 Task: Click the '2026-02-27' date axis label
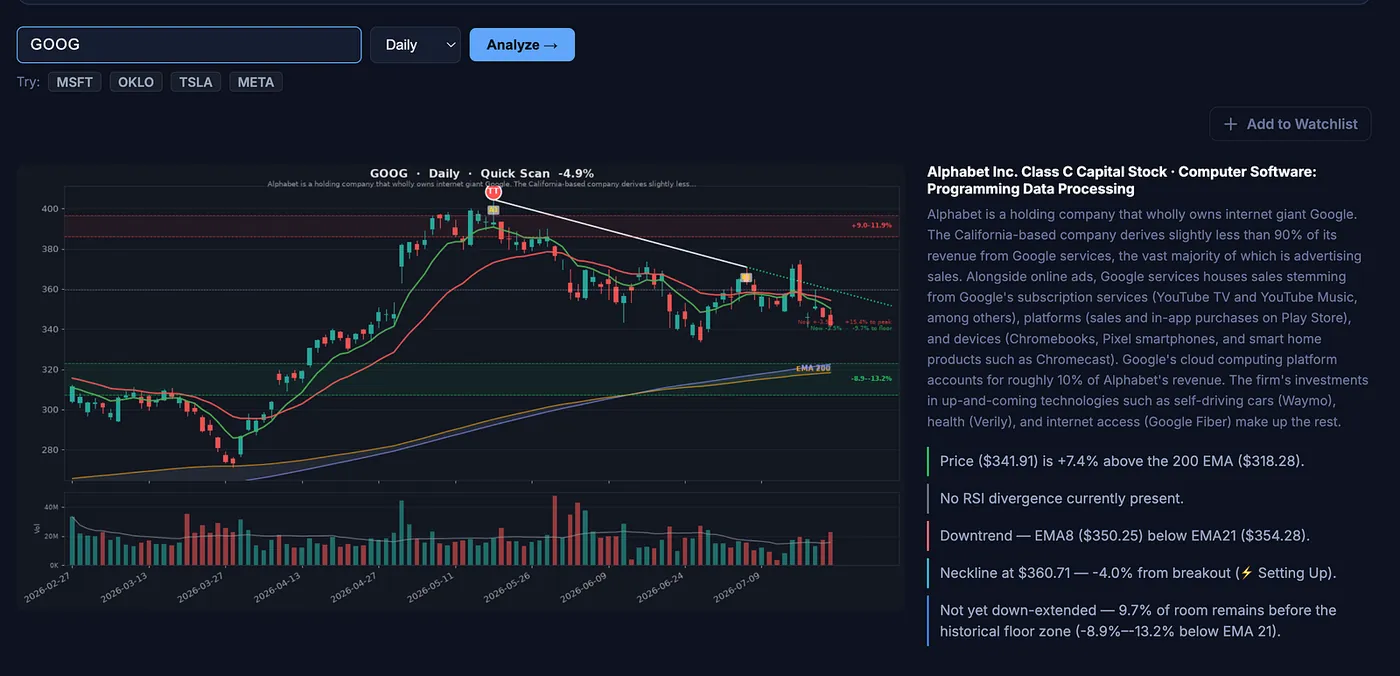point(46,587)
